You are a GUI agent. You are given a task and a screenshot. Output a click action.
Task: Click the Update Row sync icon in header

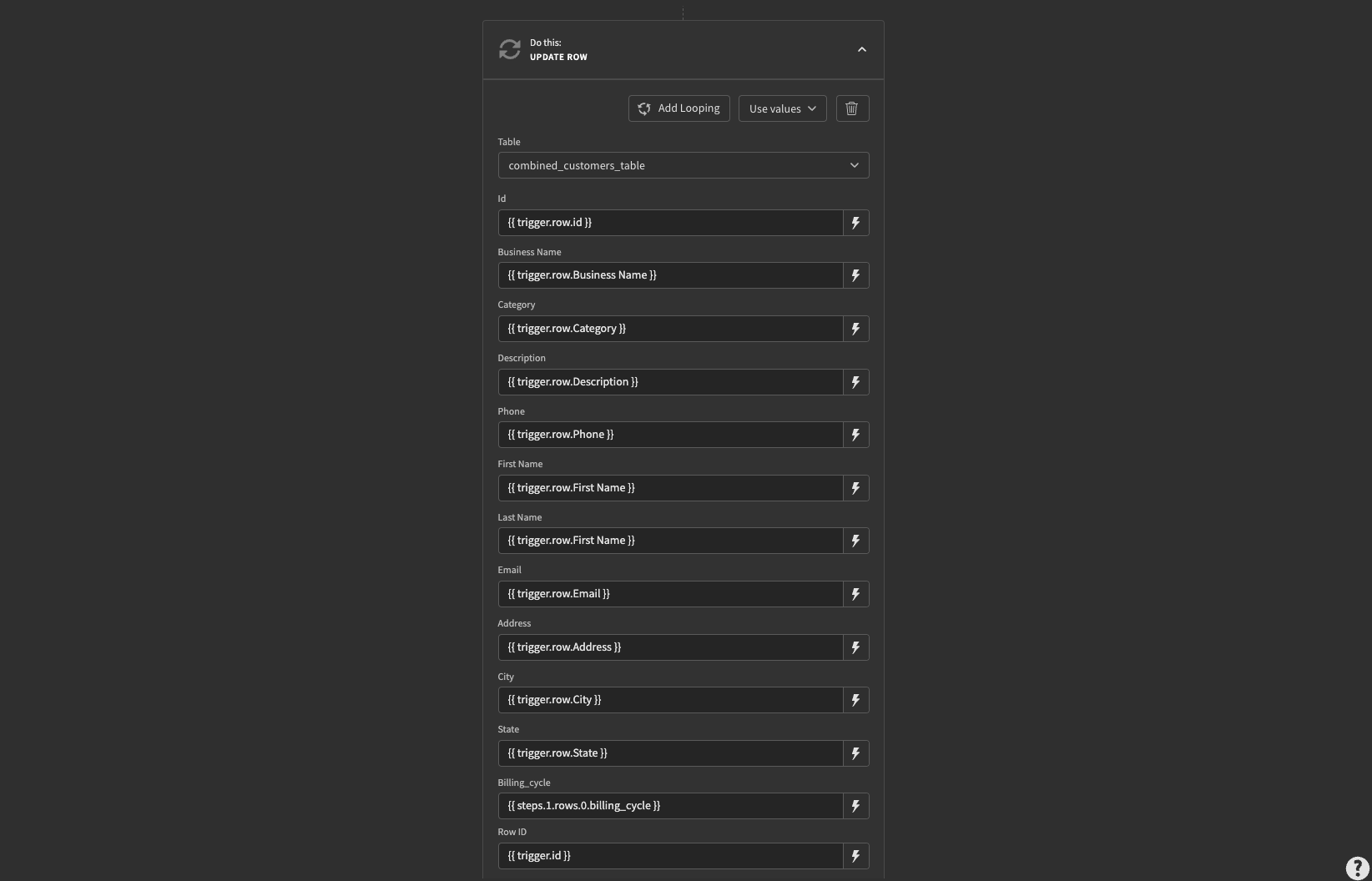tap(510, 49)
